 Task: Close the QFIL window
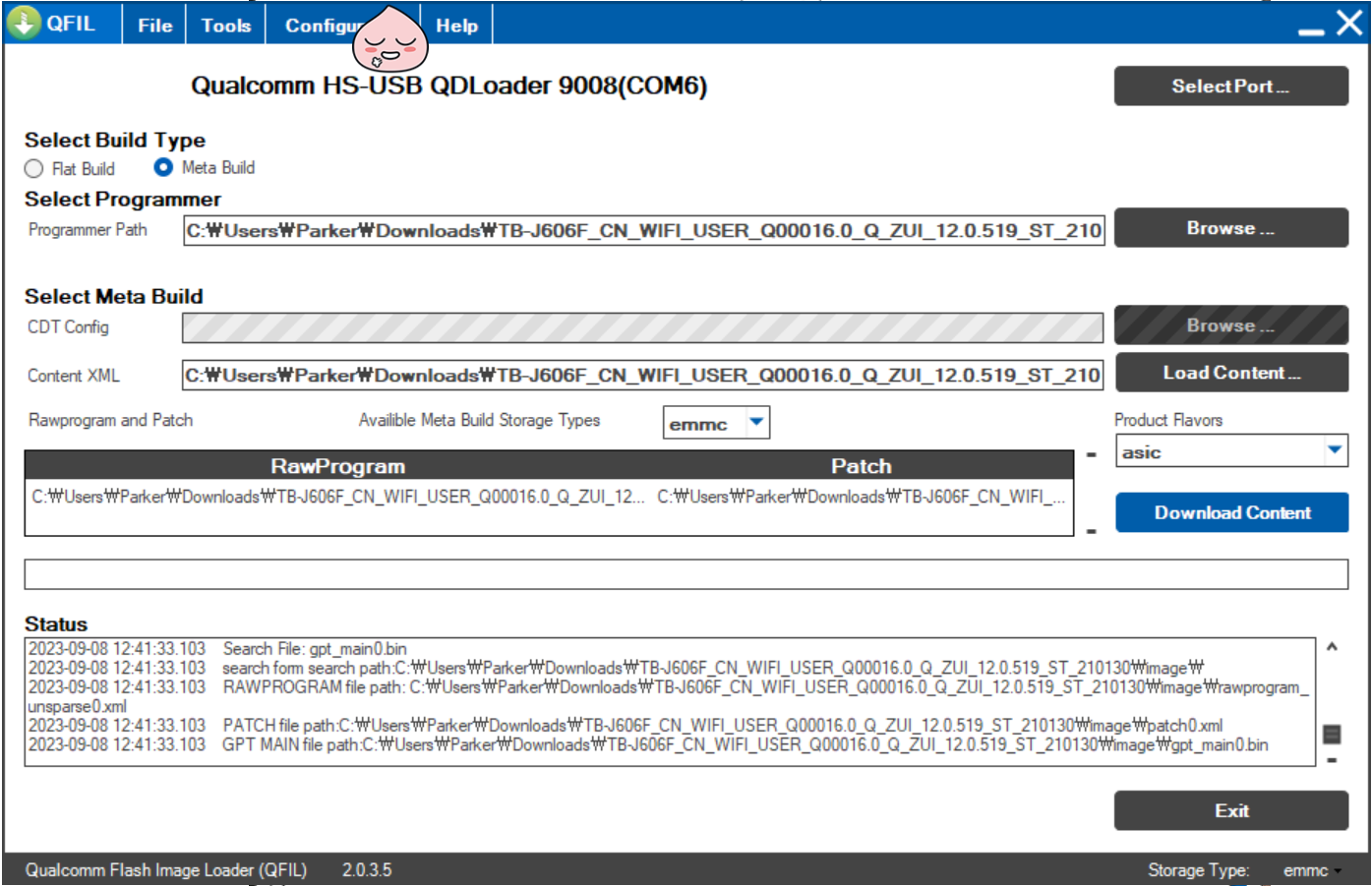(1349, 23)
